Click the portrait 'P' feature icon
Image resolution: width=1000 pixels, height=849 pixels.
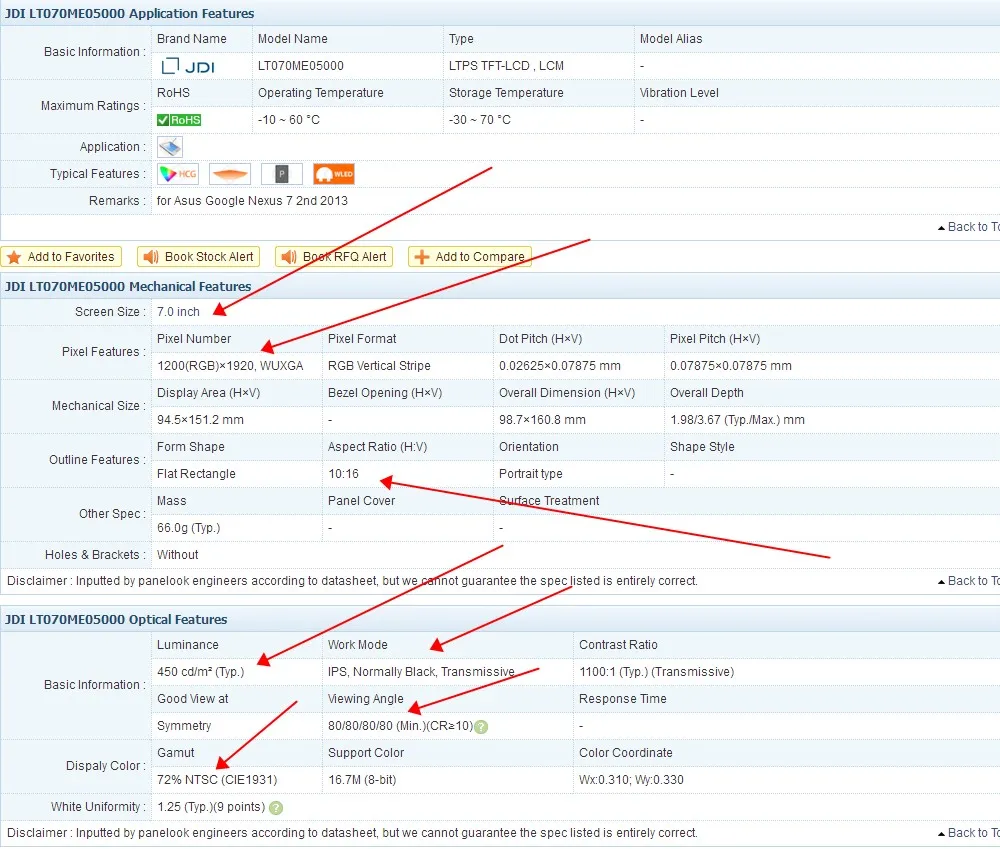point(282,174)
